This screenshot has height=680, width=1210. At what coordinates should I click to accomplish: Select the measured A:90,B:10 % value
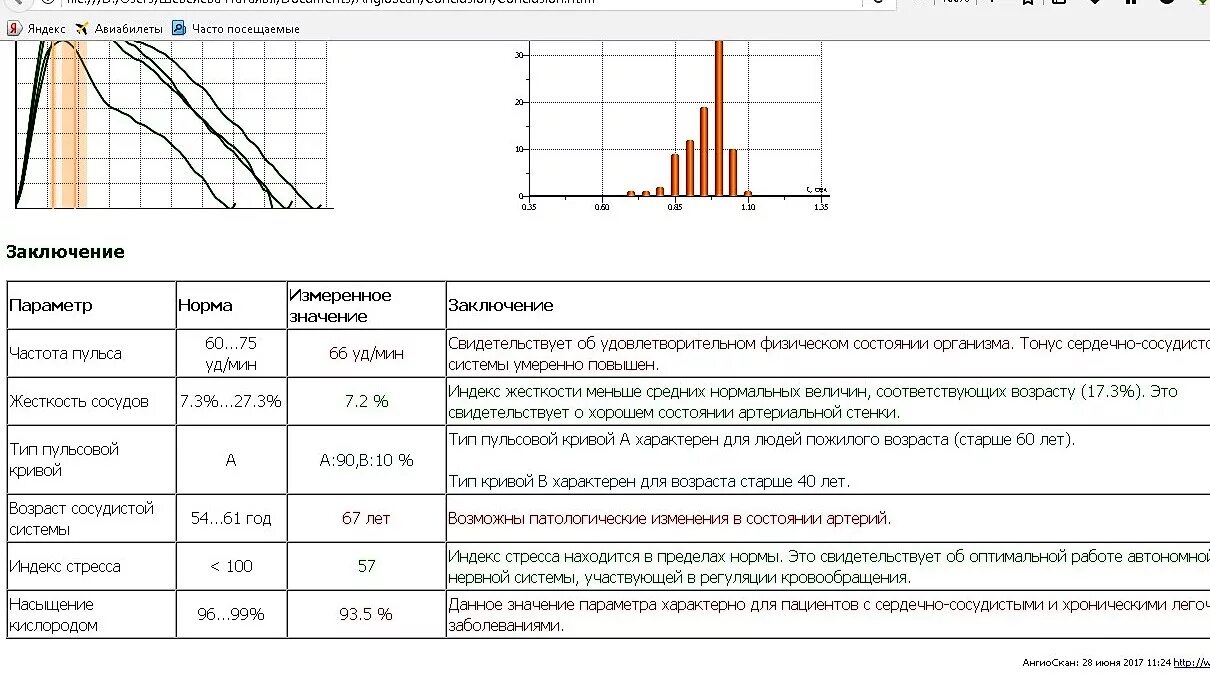pyautogui.click(x=366, y=460)
